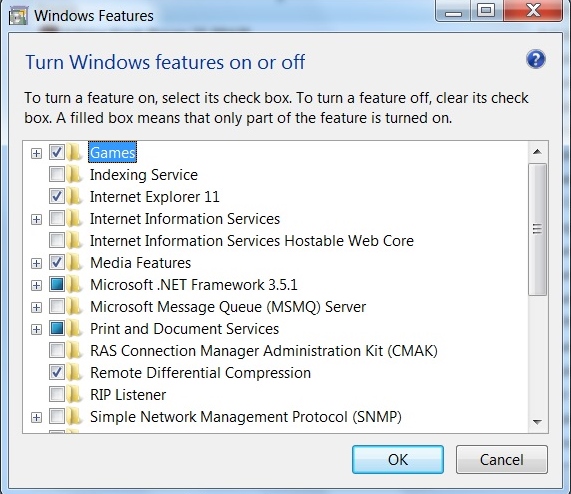
Task: Click the Windows Features title bar icon
Action: click(x=18, y=16)
